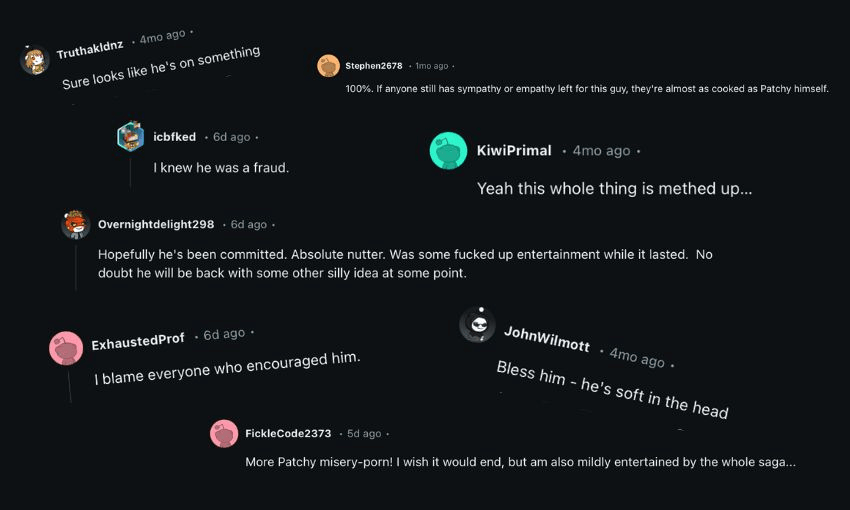This screenshot has height=510, width=850.
Task: Collapse icbfked's comment thread line
Action: click(x=130, y=170)
